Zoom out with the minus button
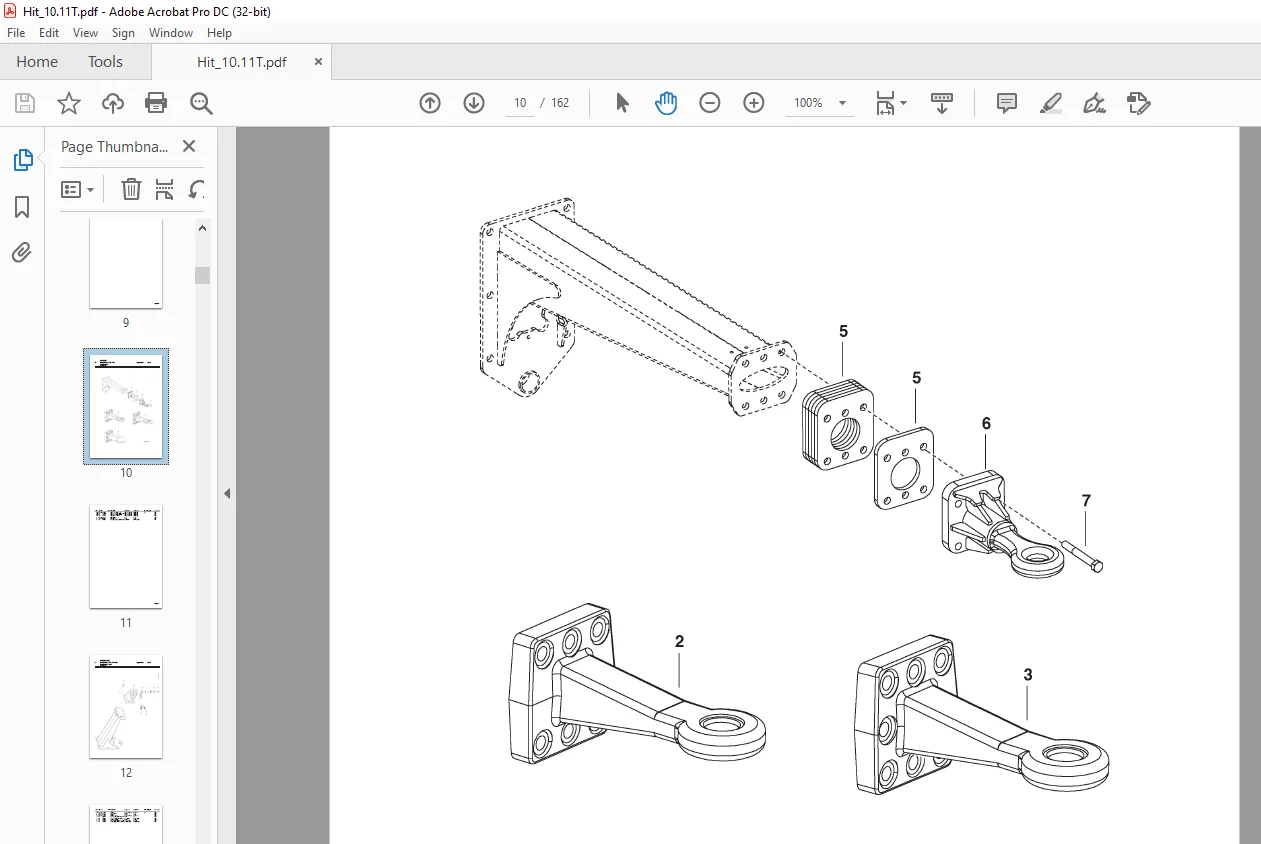Image resolution: width=1261 pixels, height=844 pixels. (x=710, y=103)
